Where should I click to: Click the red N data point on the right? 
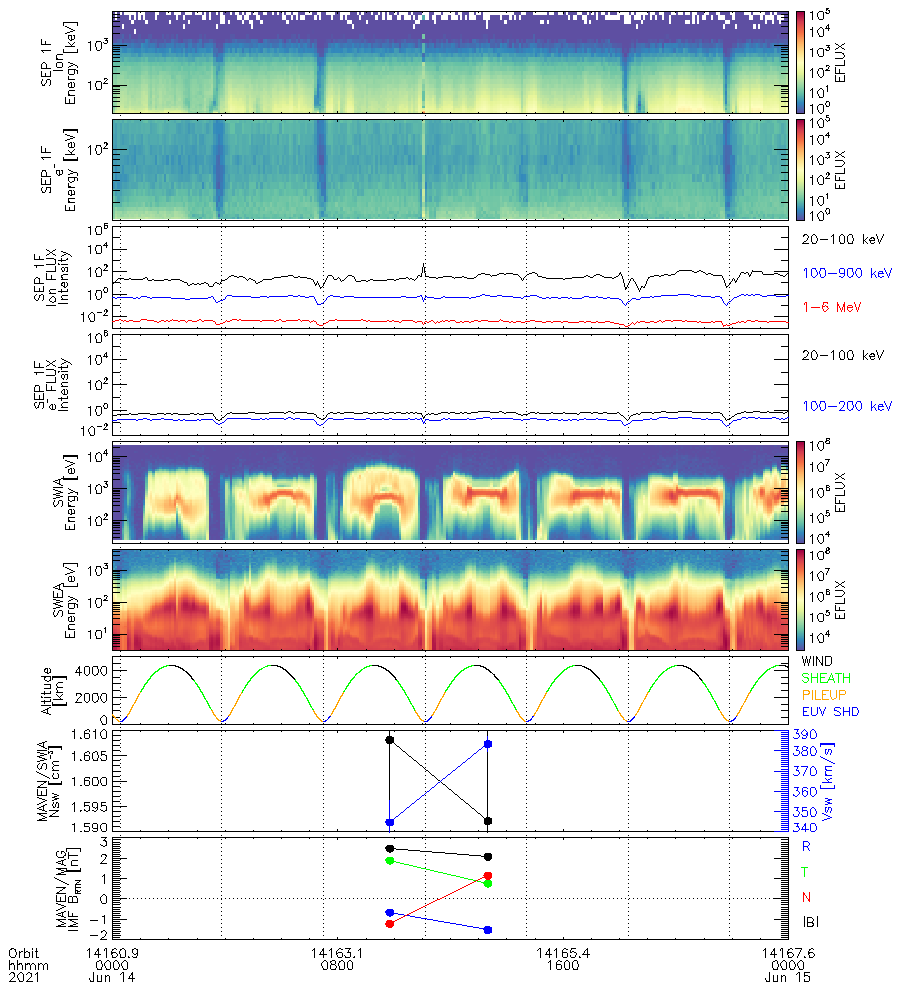[x=487, y=875]
